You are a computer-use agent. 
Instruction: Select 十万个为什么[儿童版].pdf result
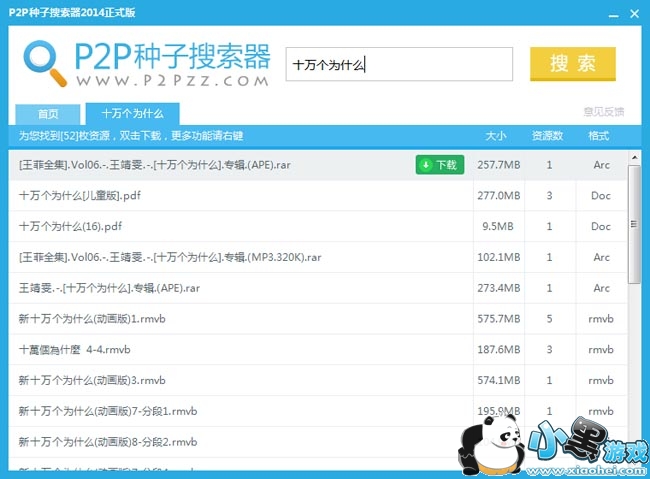(318, 195)
